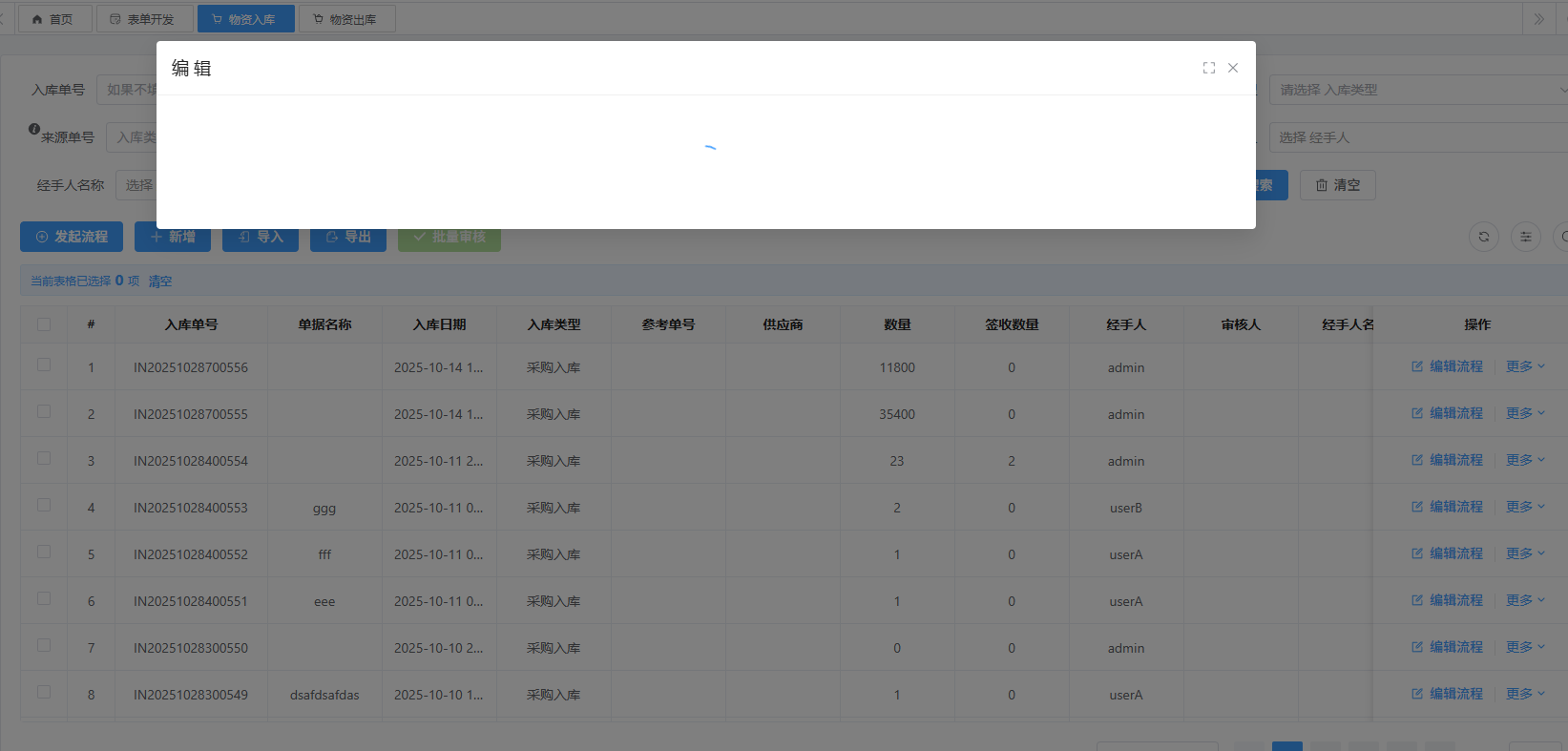This screenshot has width=1568, height=751.
Task: Open the 选择 经手人 selector
Action: (x=1418, y=137)
